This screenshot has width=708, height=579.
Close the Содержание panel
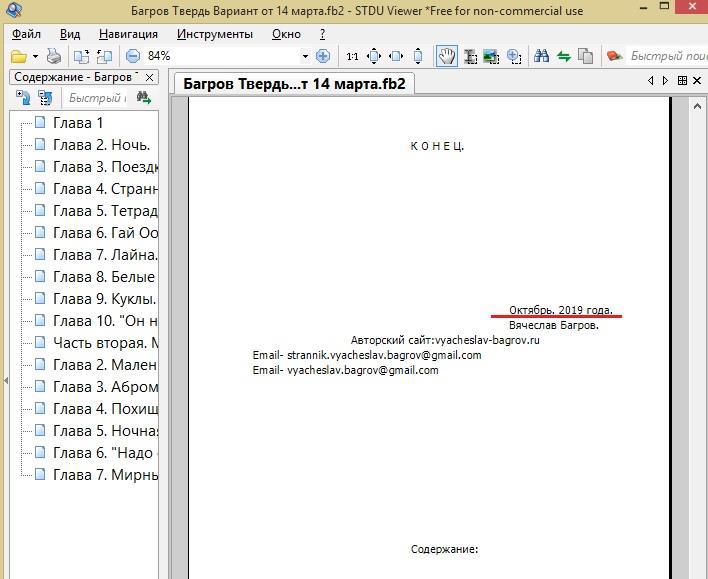pos(150,77)
